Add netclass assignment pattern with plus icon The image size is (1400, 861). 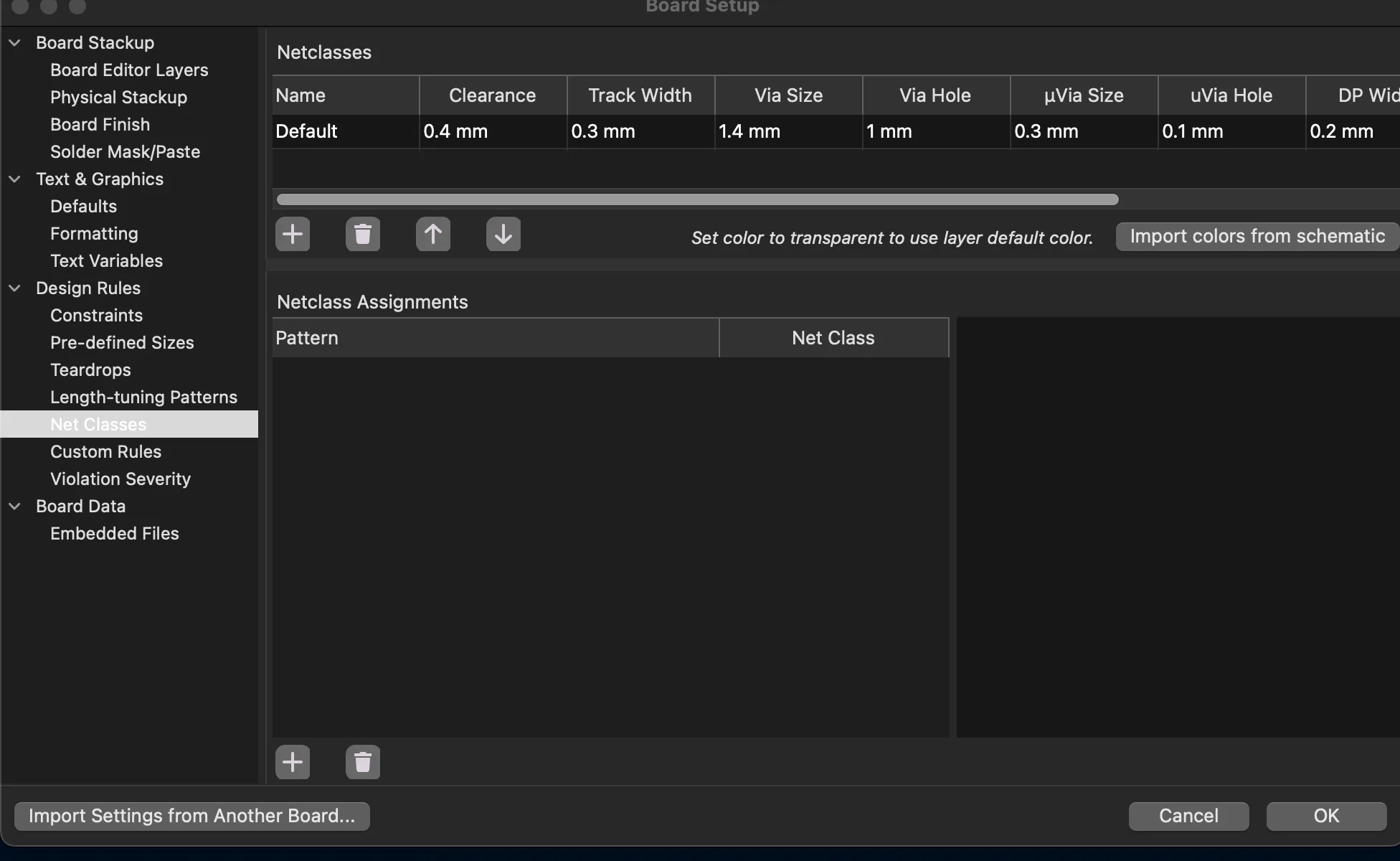[x=293, y=762]
